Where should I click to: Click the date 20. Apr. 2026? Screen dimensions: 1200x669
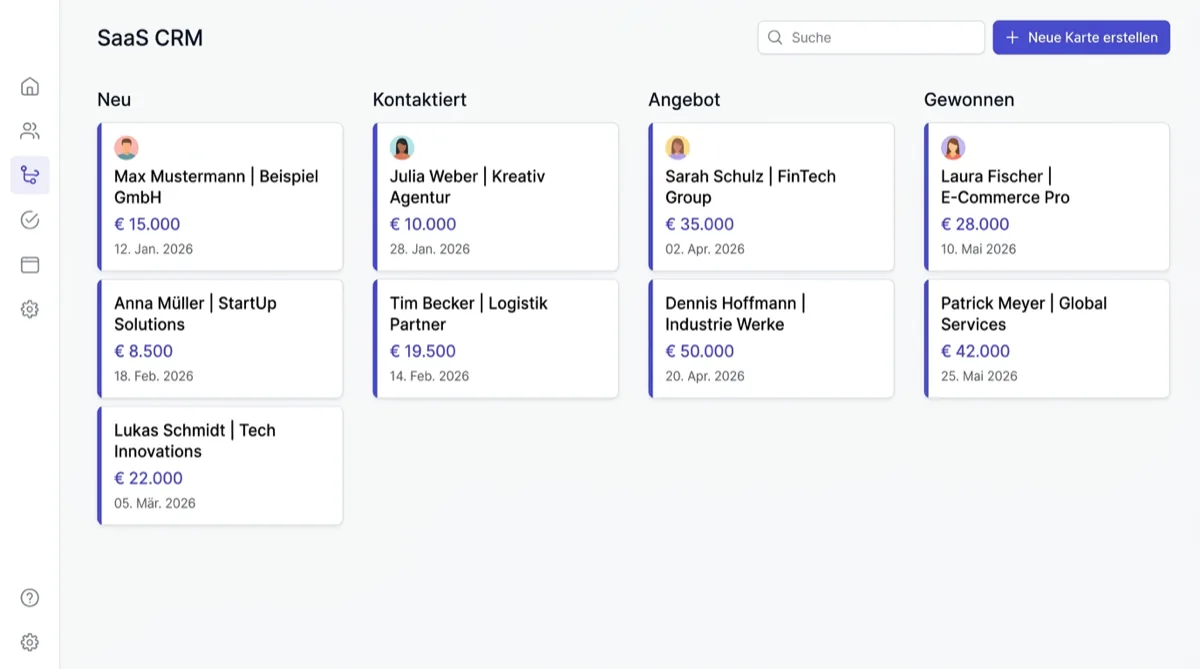pos(705,376)
